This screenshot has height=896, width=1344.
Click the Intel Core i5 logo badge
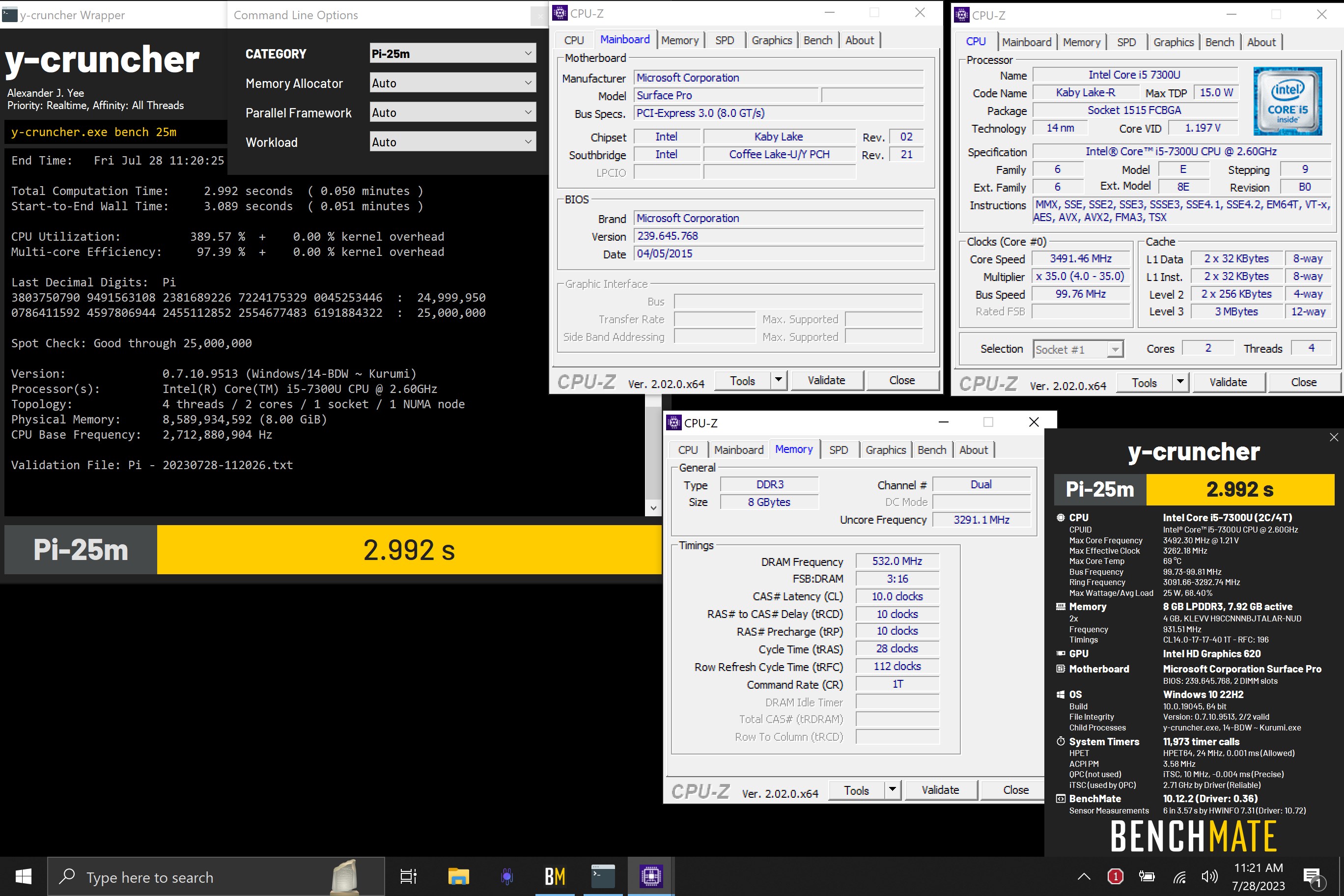pos(1288,101)
